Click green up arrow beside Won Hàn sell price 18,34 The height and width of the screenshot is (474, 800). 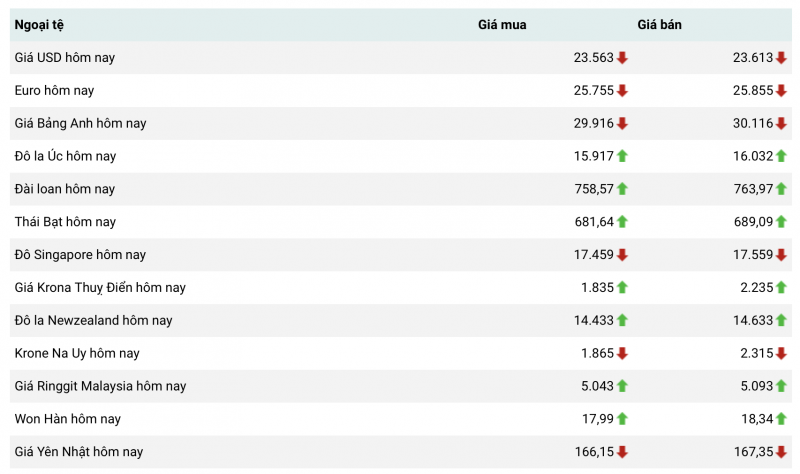[x=781, y=419]
